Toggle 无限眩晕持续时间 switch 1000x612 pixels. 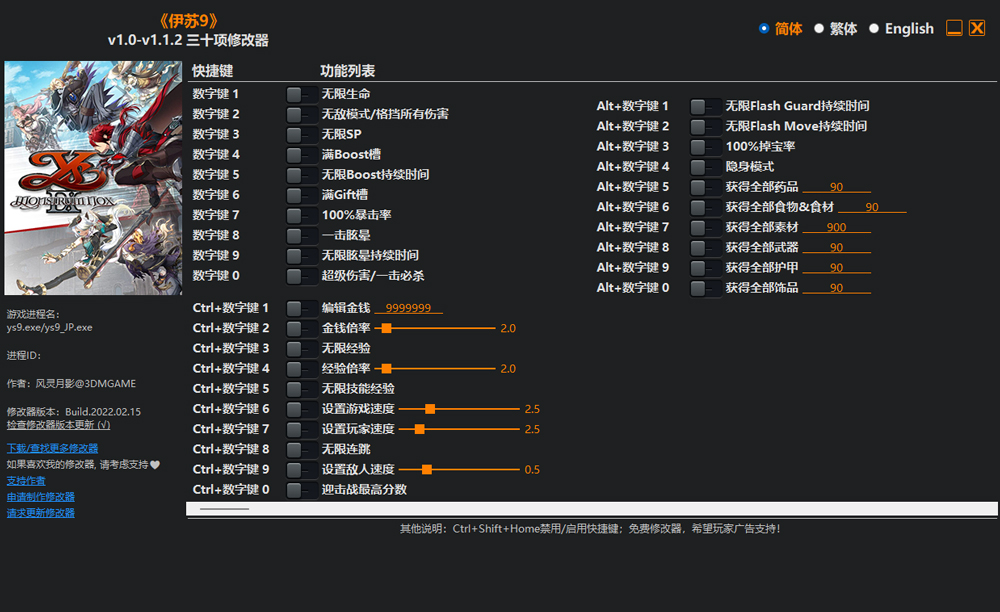(301, 256)
